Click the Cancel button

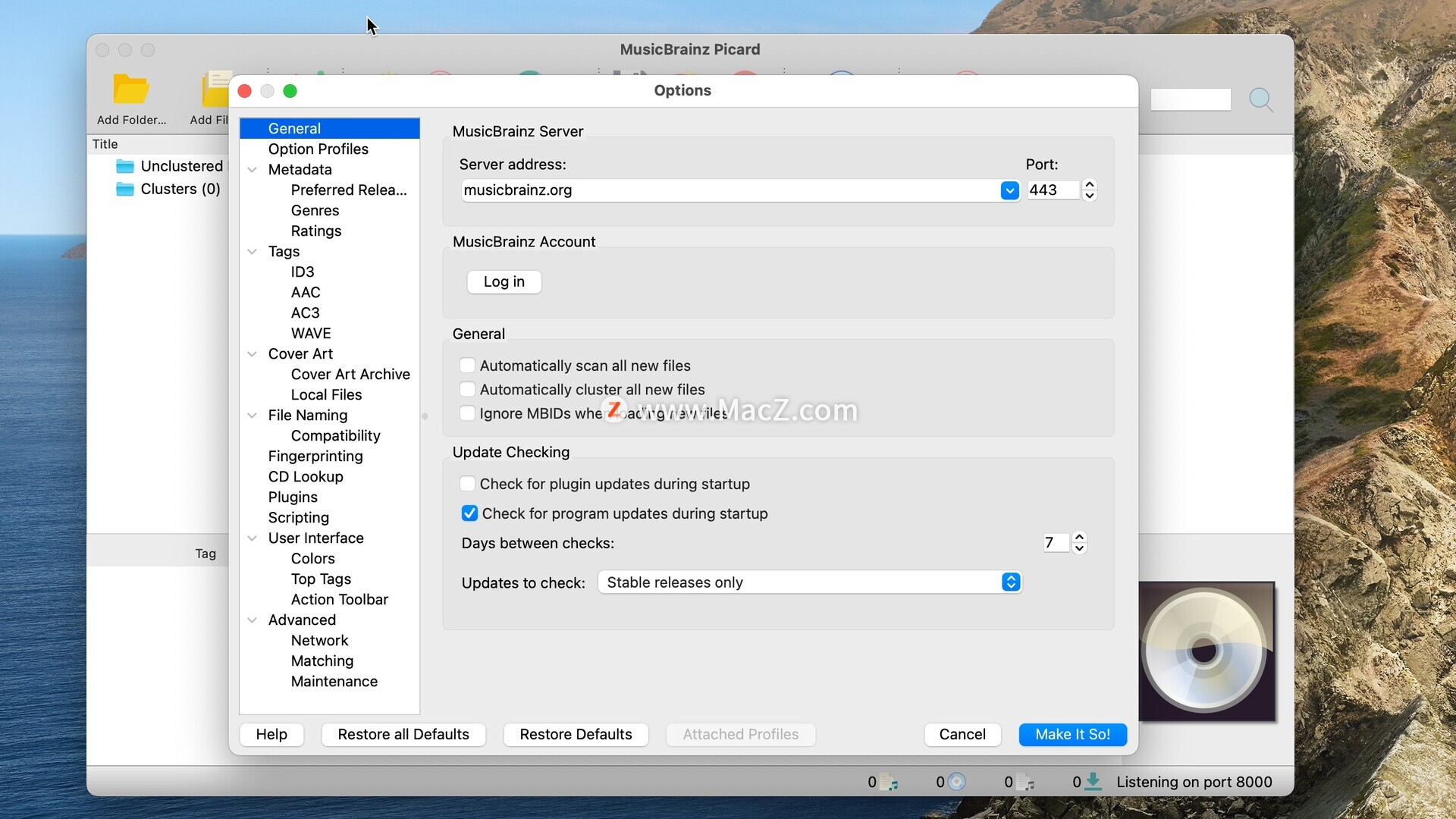[962, 735]
